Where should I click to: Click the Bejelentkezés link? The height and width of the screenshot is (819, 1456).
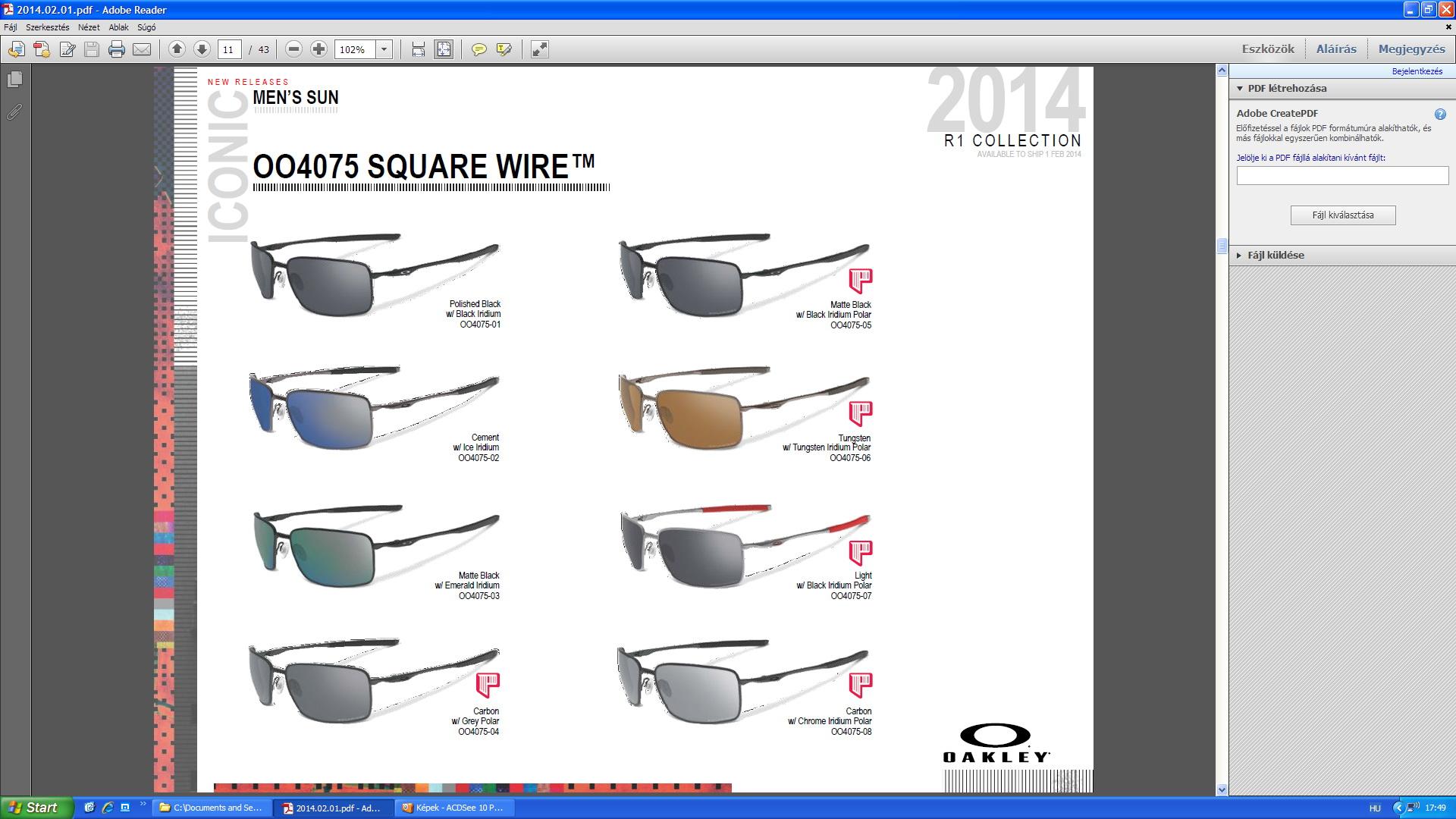(x=1417, y=71)
